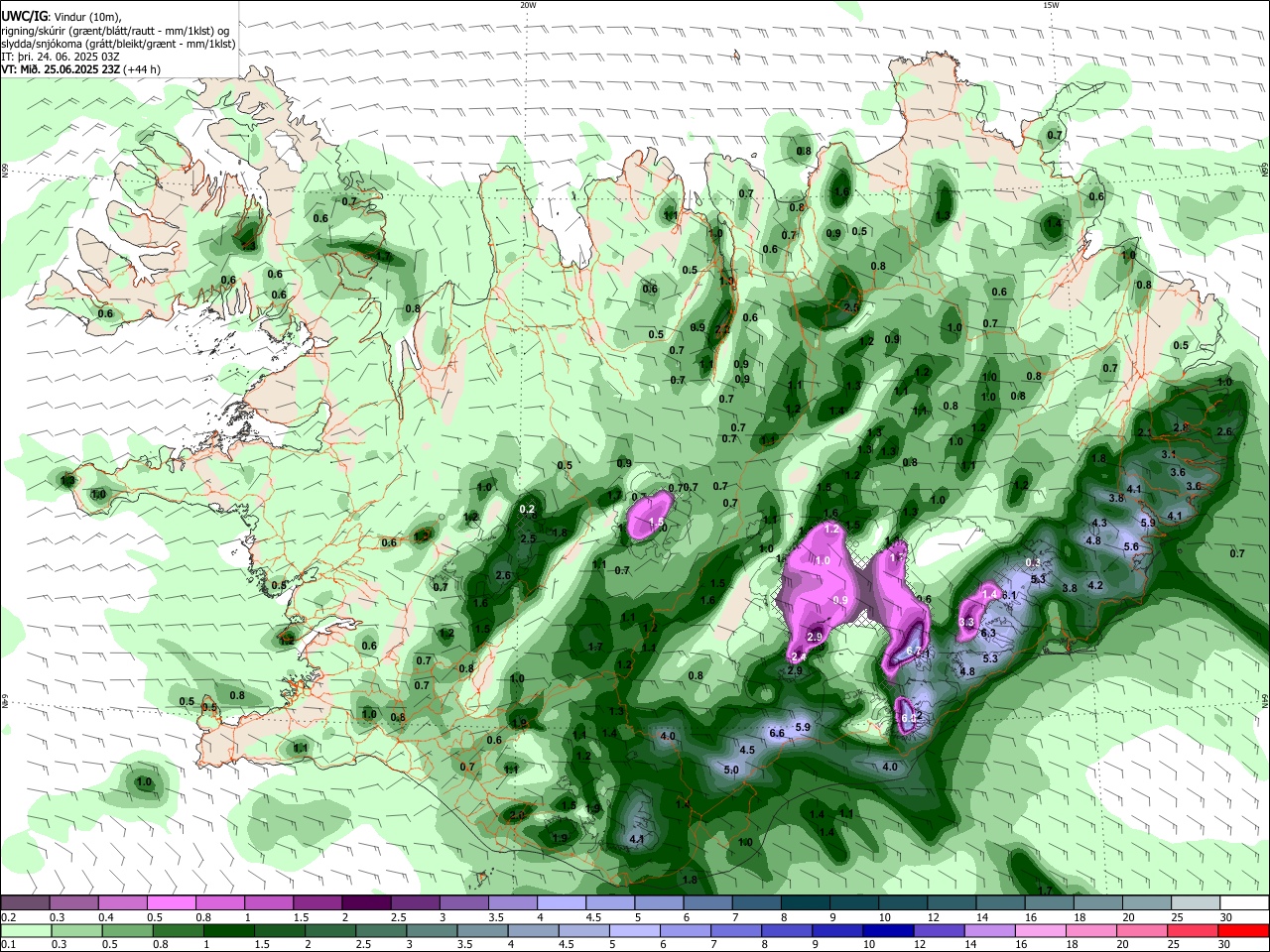Click the white 30+ swatch in upper legend row
The height and width of the screenshot is (952, 1270).
click(x=1245, y=903)
